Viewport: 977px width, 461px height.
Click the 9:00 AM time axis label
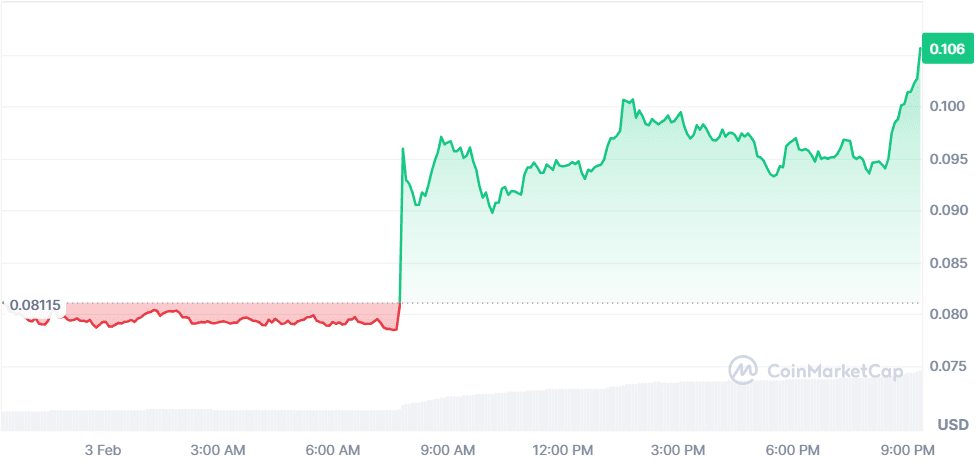click(449, 449)
